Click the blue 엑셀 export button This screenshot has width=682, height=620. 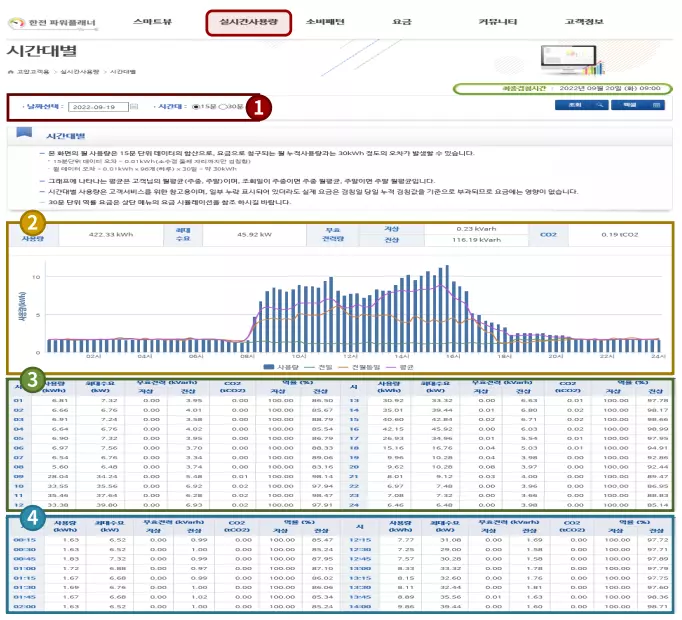638,105
